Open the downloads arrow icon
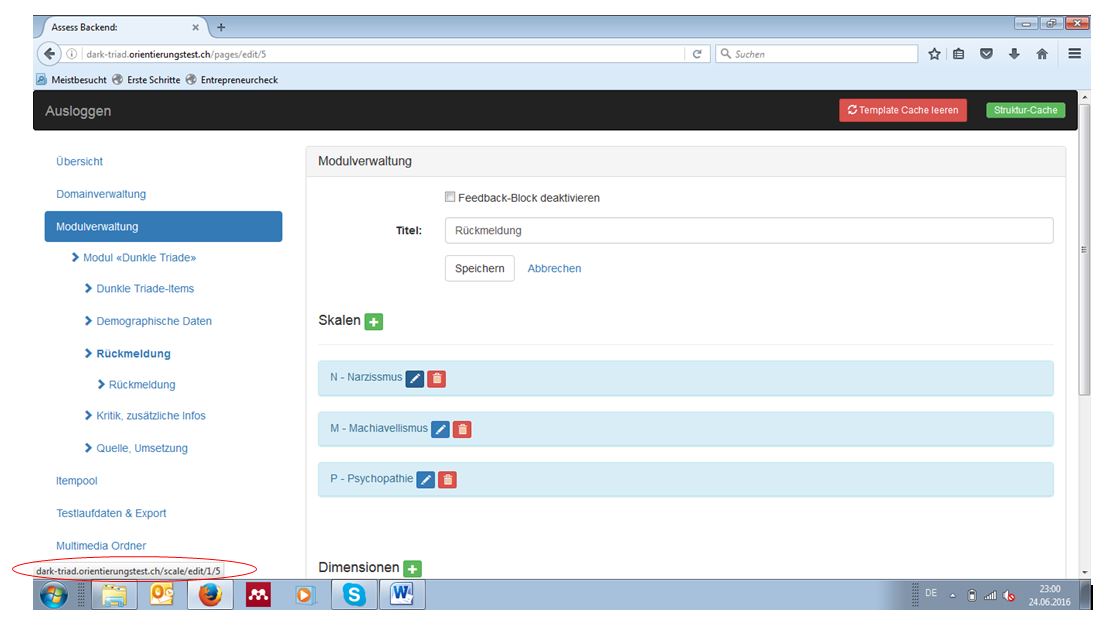The height and width of the screenshot is (631, 1116). [1014, 54]
